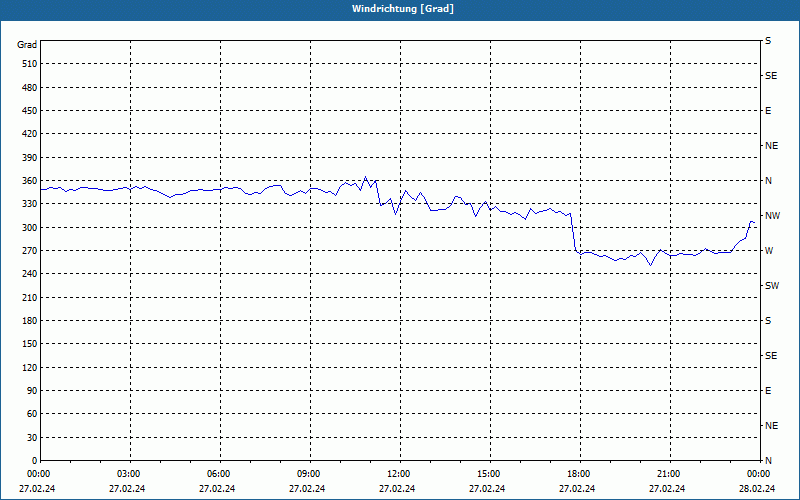Click the W compass label
Viewport: 800px width, 500px height.
769,251
